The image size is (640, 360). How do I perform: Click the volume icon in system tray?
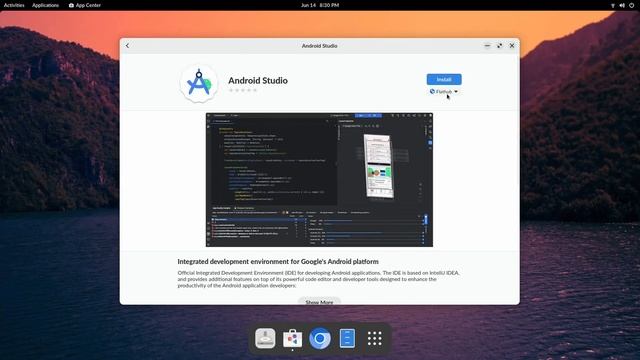[622, 5]
